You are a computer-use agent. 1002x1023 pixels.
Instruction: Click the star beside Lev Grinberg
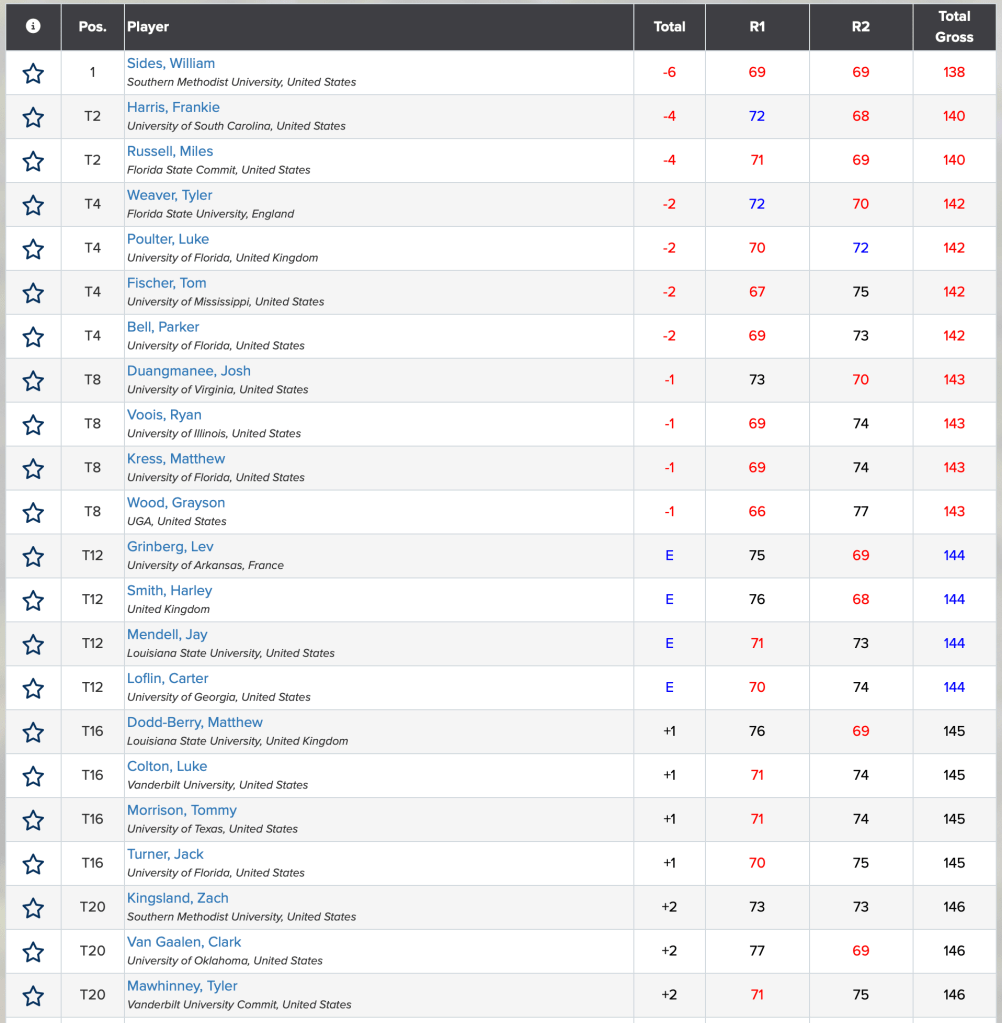tap(33, 557)
